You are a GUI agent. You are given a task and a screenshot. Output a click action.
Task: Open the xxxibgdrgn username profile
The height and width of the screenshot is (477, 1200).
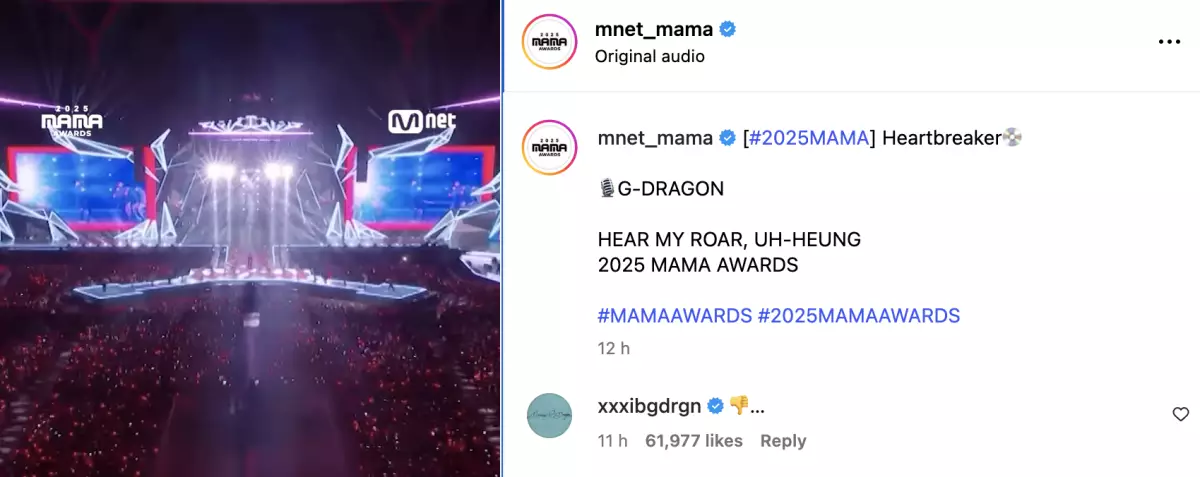point(650,405)
